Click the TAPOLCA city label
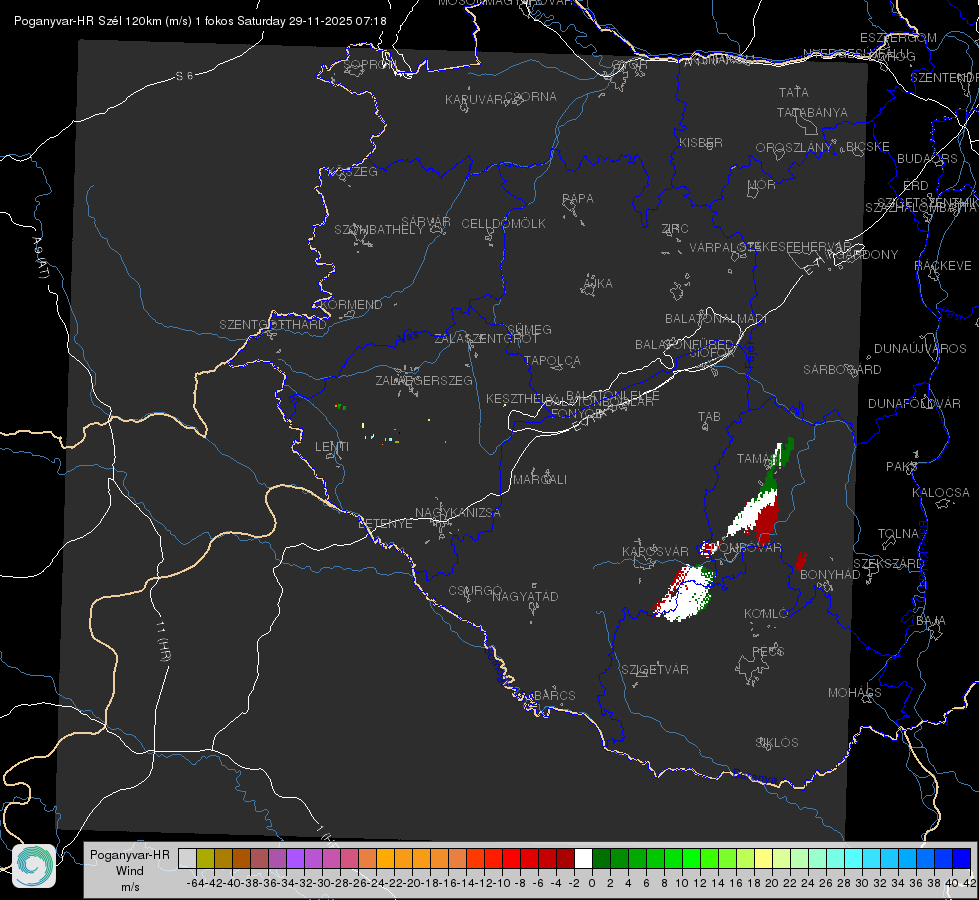Viewport: 979px width, 900px height. [553, 360]
